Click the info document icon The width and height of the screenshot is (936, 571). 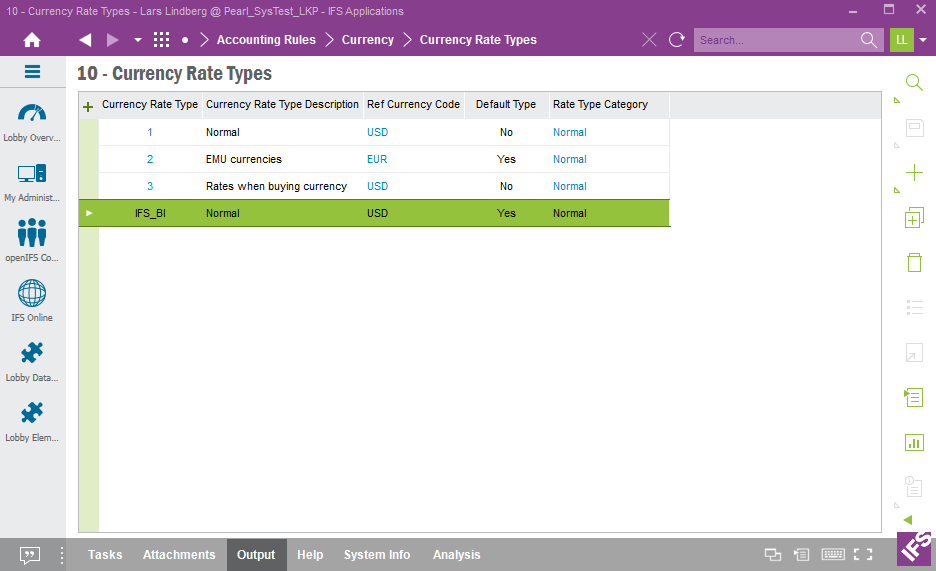[x=914, y=487]
